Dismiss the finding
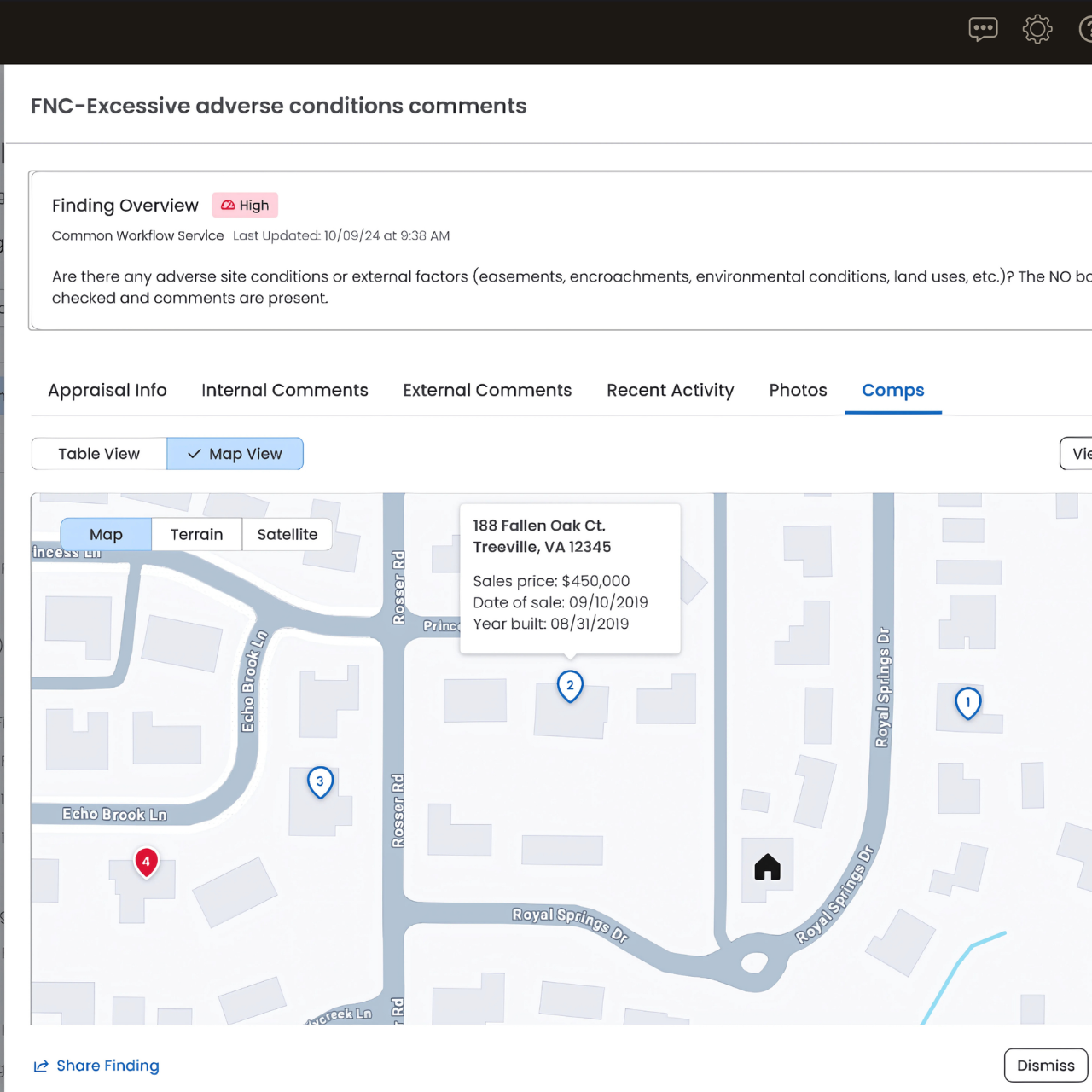This screenshot has width=1092, height=1092. click(x=1045, y=1065)
